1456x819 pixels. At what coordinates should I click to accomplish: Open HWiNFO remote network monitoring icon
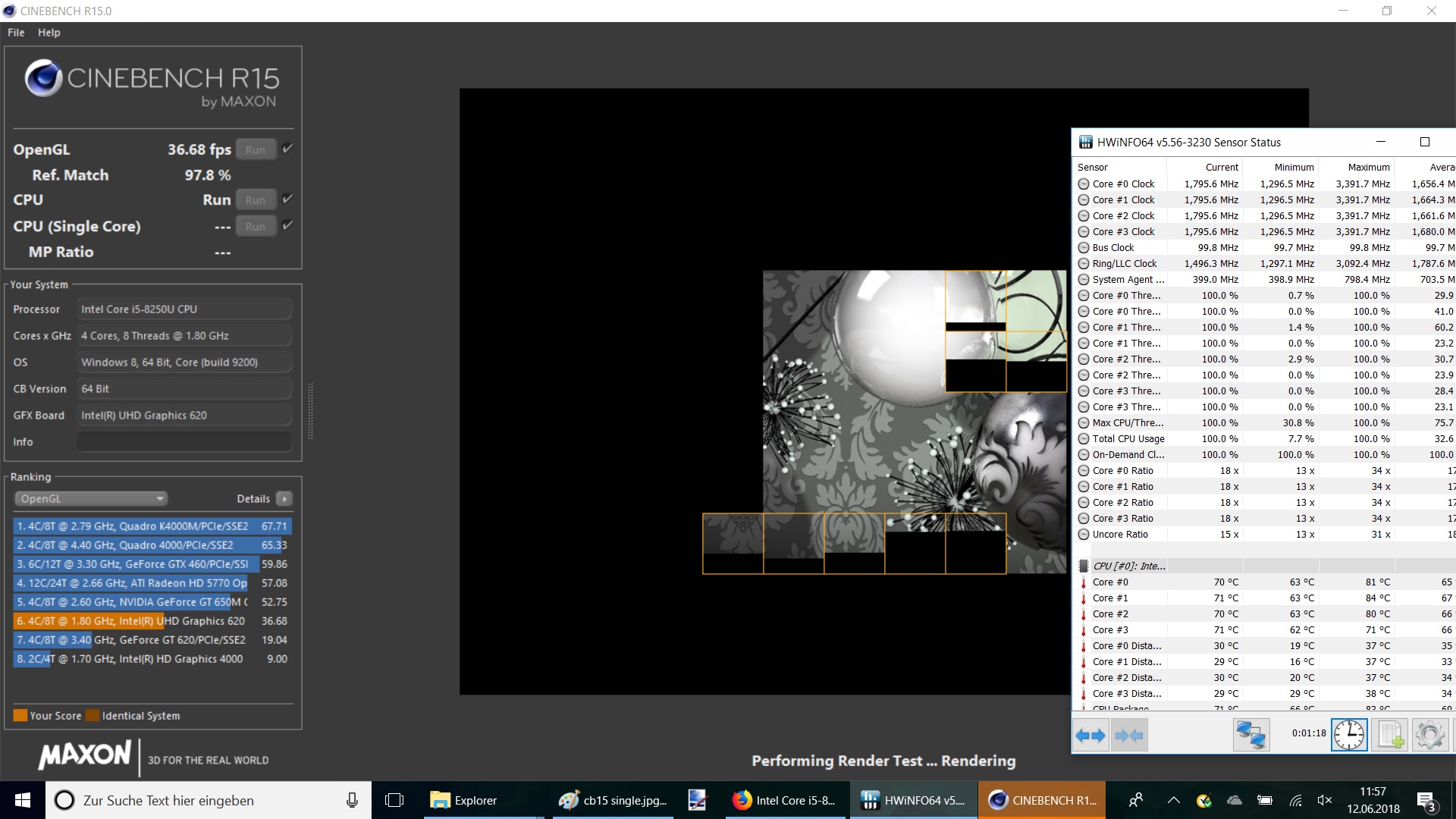1251,736
